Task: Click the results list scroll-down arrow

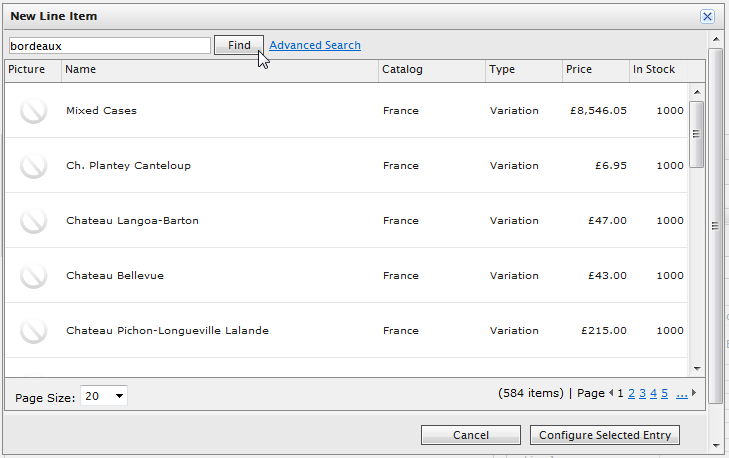Action: tap(696, 369)
